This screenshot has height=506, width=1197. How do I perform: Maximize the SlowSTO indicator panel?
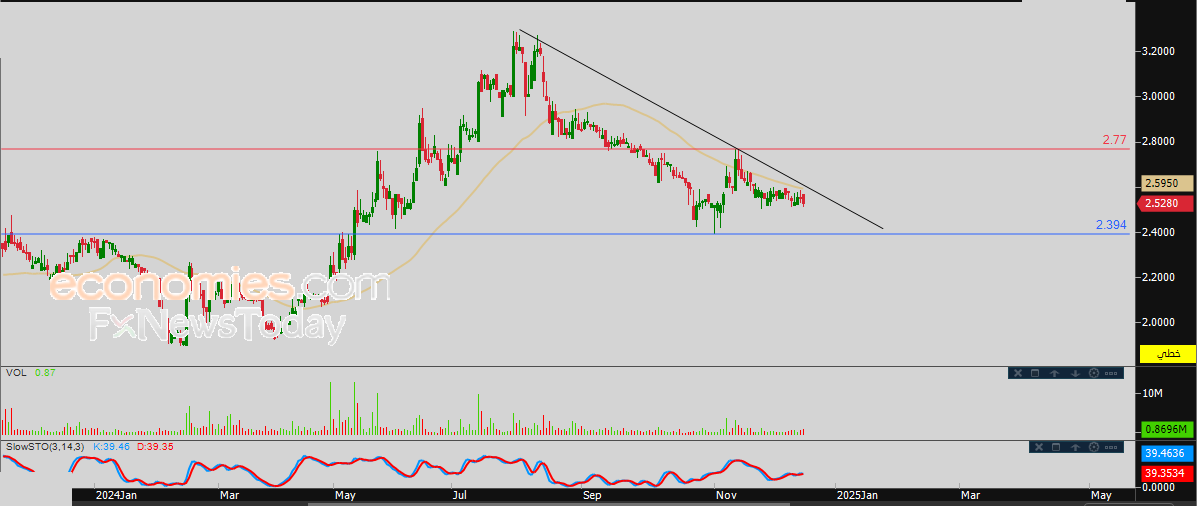[x=1056, y=446]
